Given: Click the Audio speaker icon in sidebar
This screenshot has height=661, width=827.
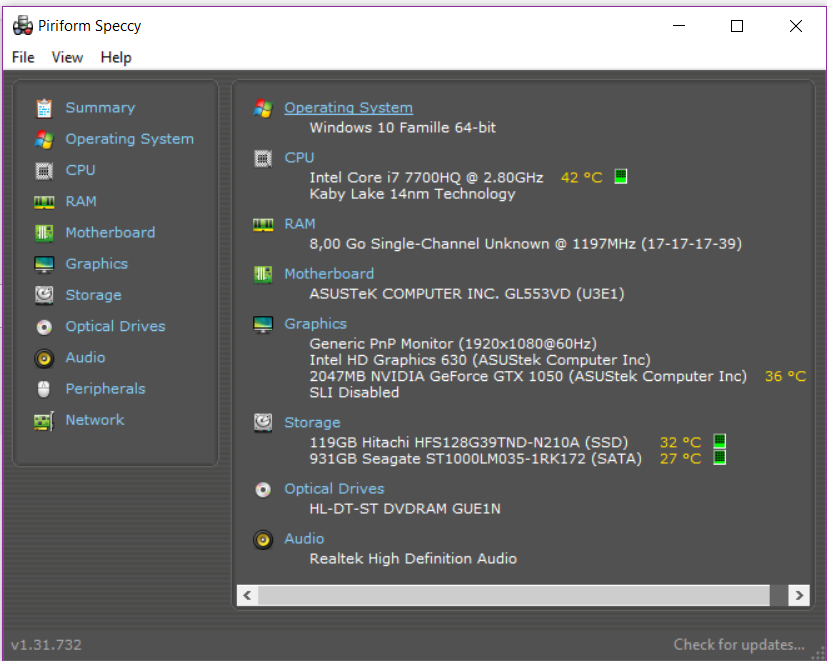Looking at the screenshot, I should 44,358.
